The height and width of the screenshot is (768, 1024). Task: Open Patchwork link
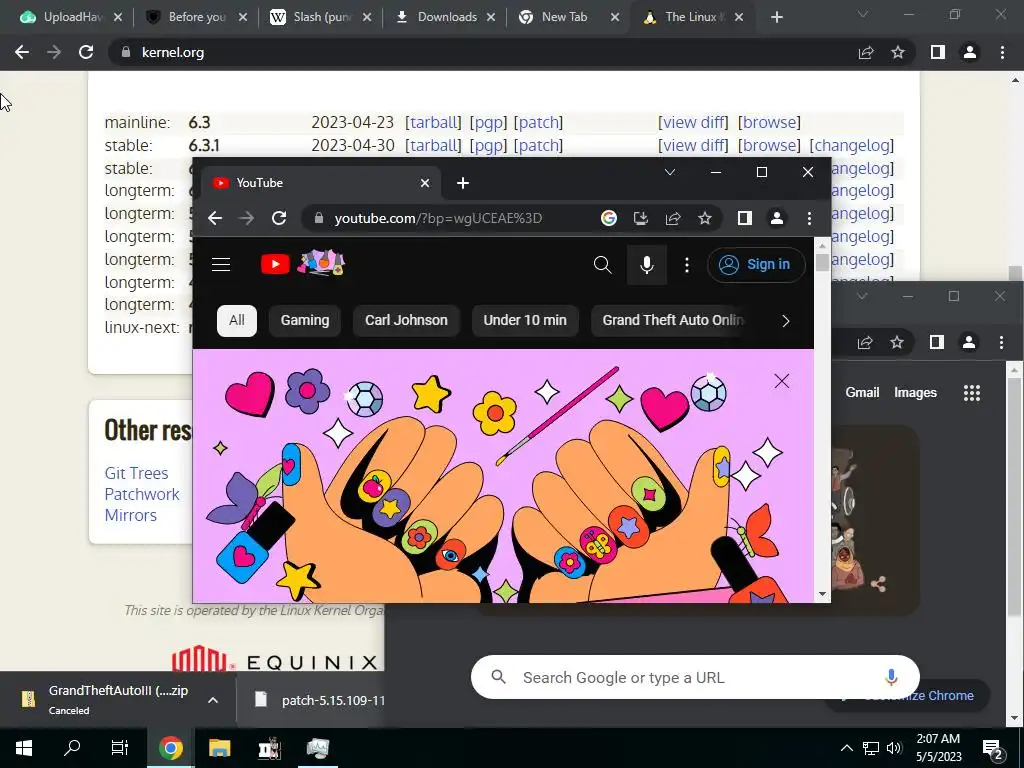[x=142, y=494]
